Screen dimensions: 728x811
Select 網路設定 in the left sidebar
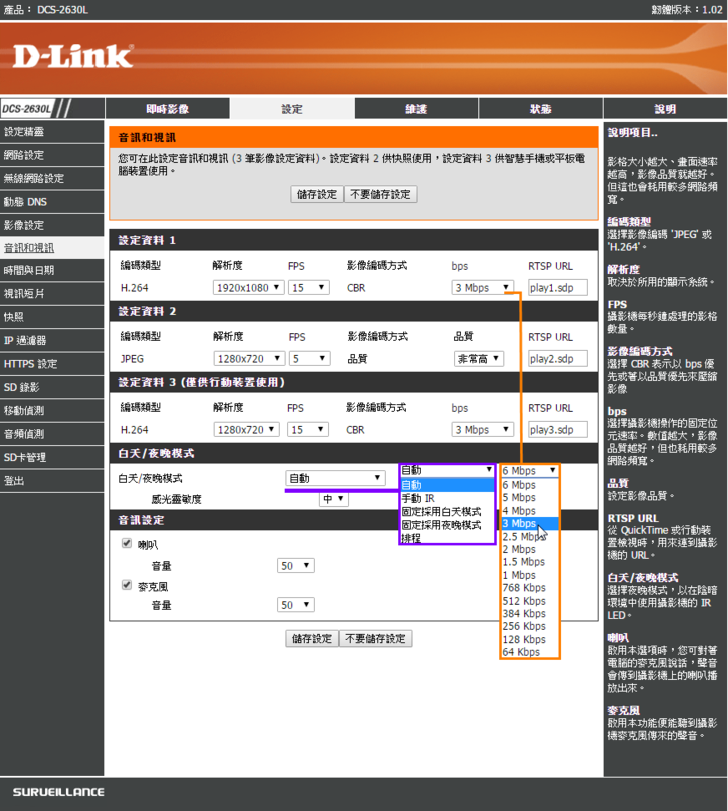point(24,155)
